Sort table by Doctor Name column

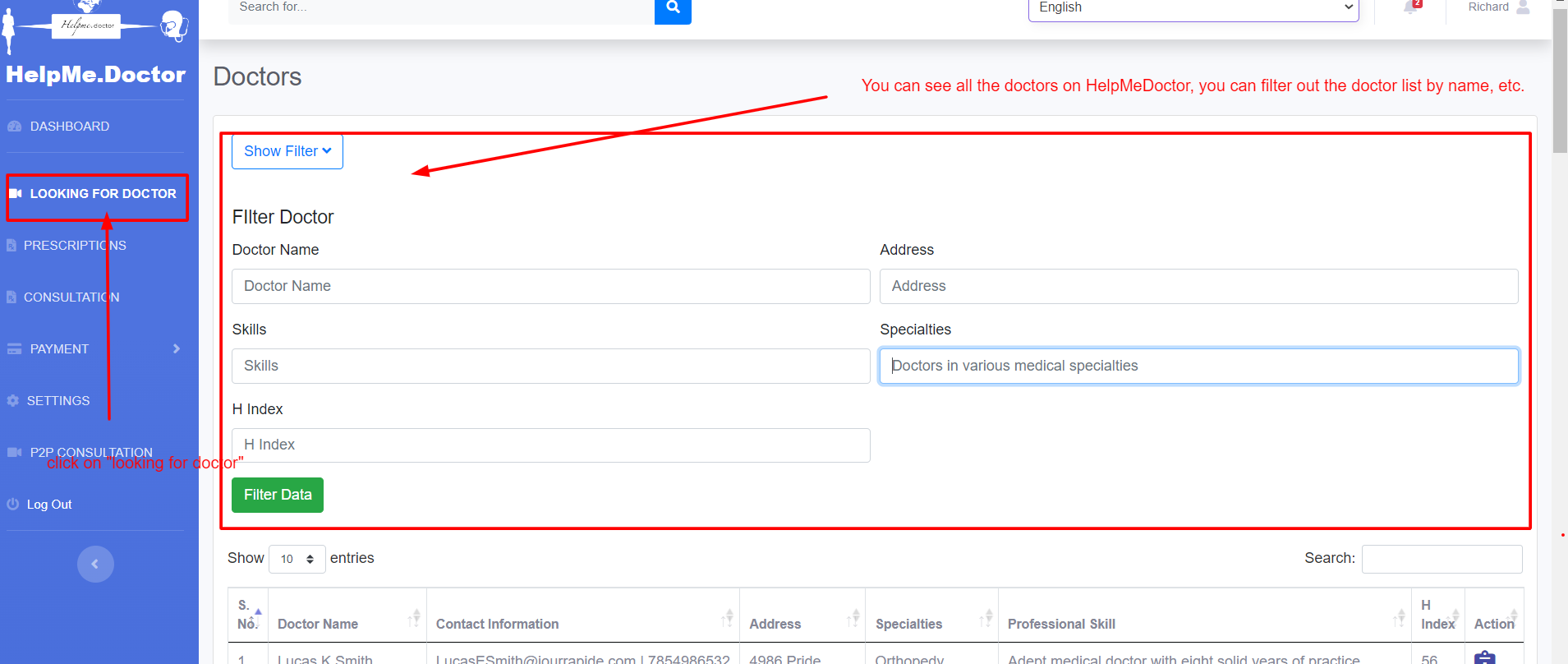click(x=318, y=624)
